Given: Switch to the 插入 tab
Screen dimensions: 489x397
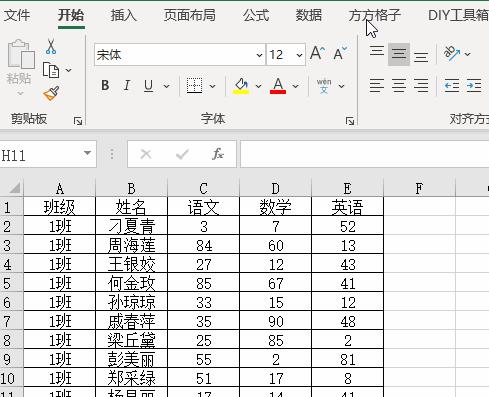Looking at the screenshot, I should click(x=123, y=15).
